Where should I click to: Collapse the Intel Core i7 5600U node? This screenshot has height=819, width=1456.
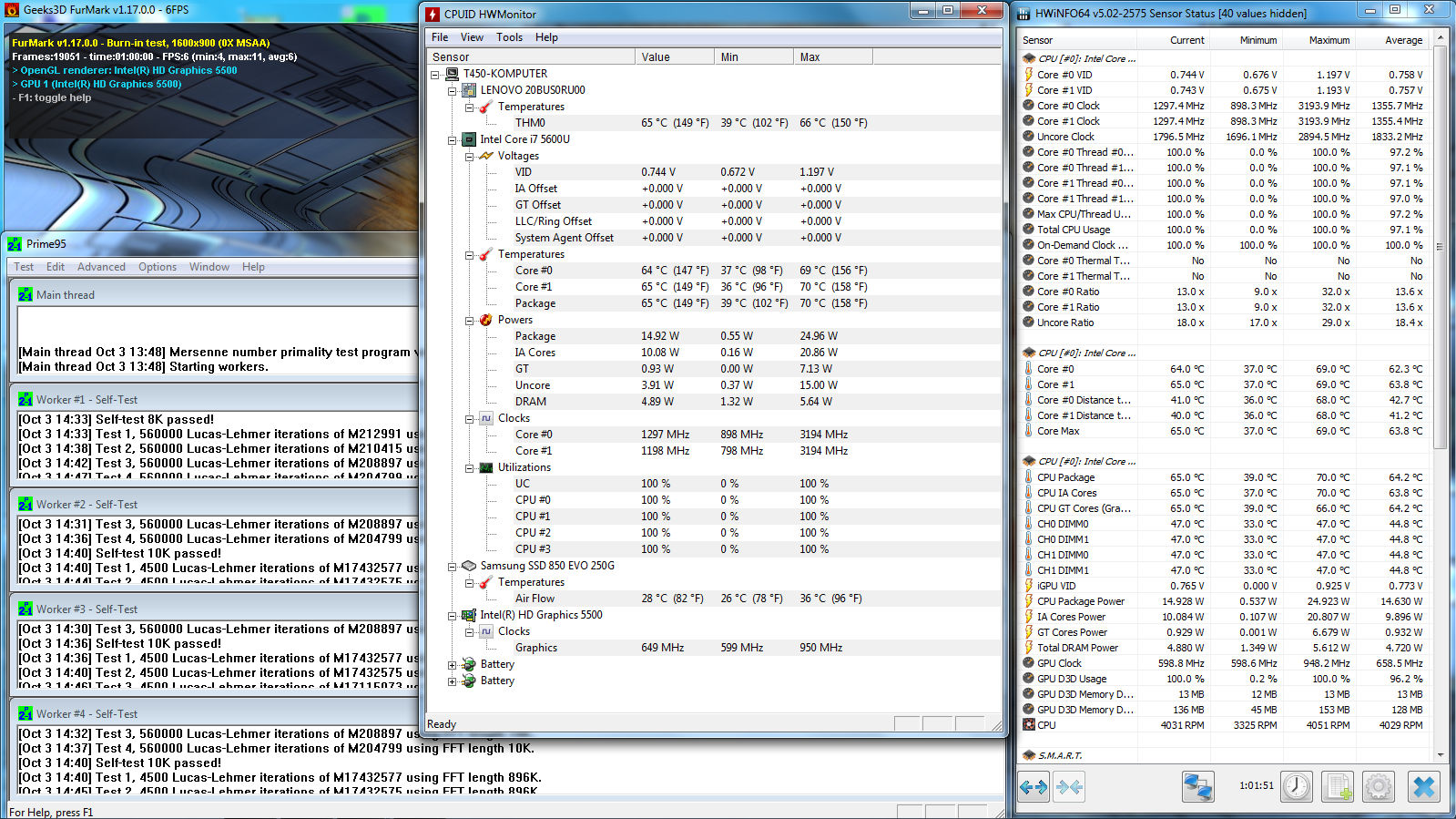pyautogui.click(x=453, y=140)
